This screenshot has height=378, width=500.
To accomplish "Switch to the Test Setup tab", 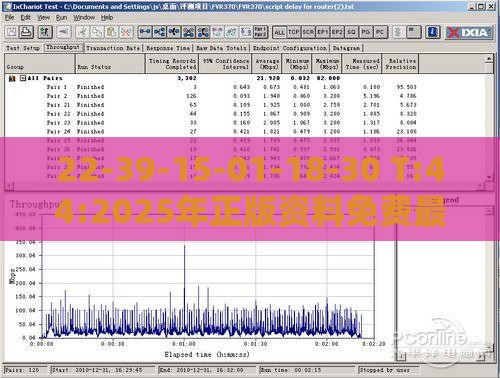I will pyautogui.click(x=23, y=48).
